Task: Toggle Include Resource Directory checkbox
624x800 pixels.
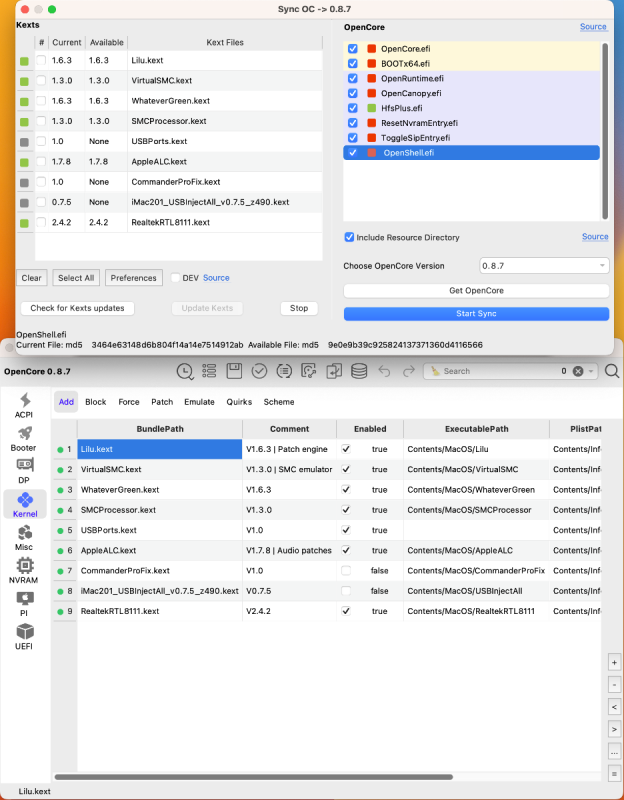Action: coord(350,237)
